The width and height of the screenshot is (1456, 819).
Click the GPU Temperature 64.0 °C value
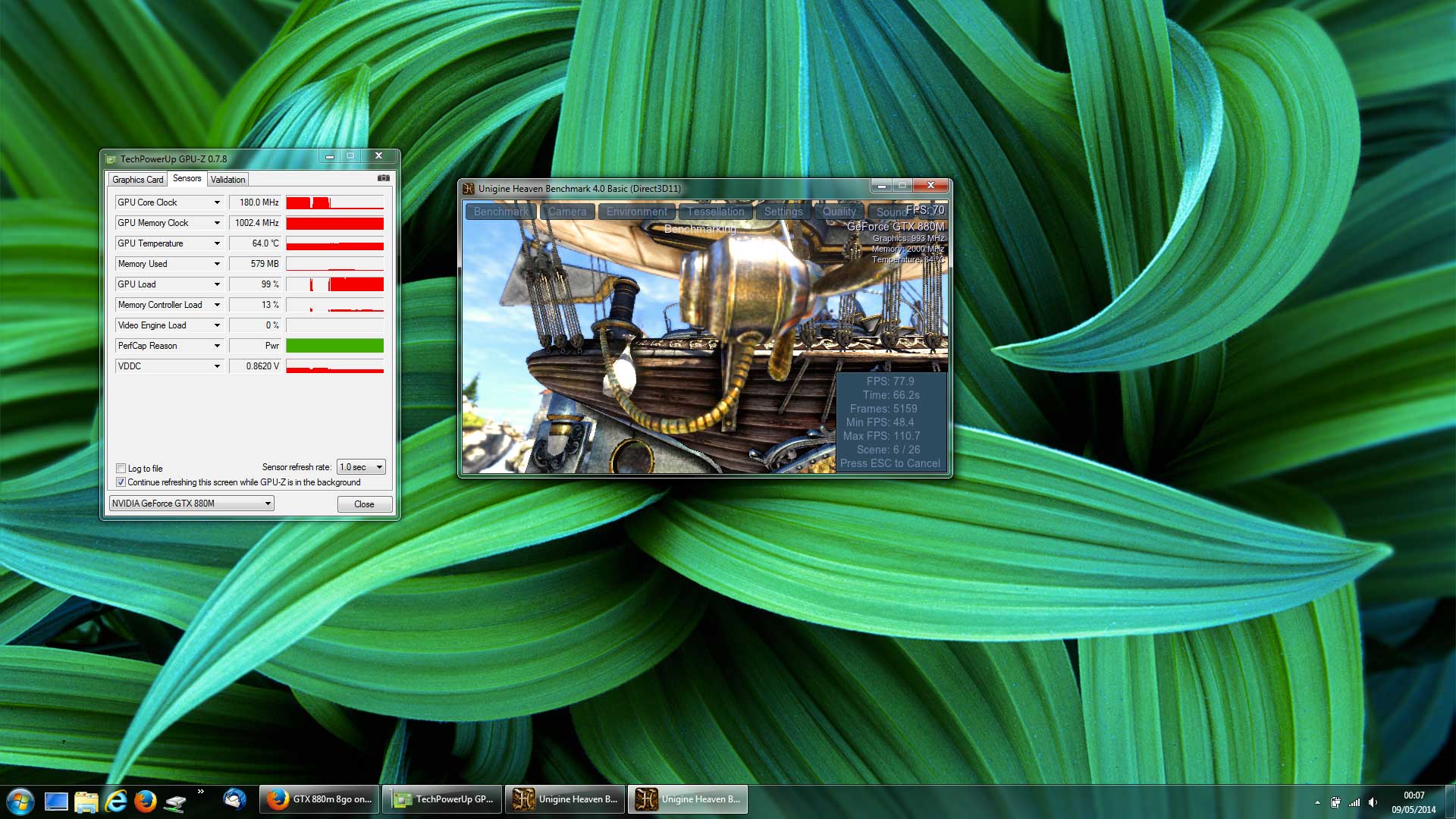pos(256,243)
